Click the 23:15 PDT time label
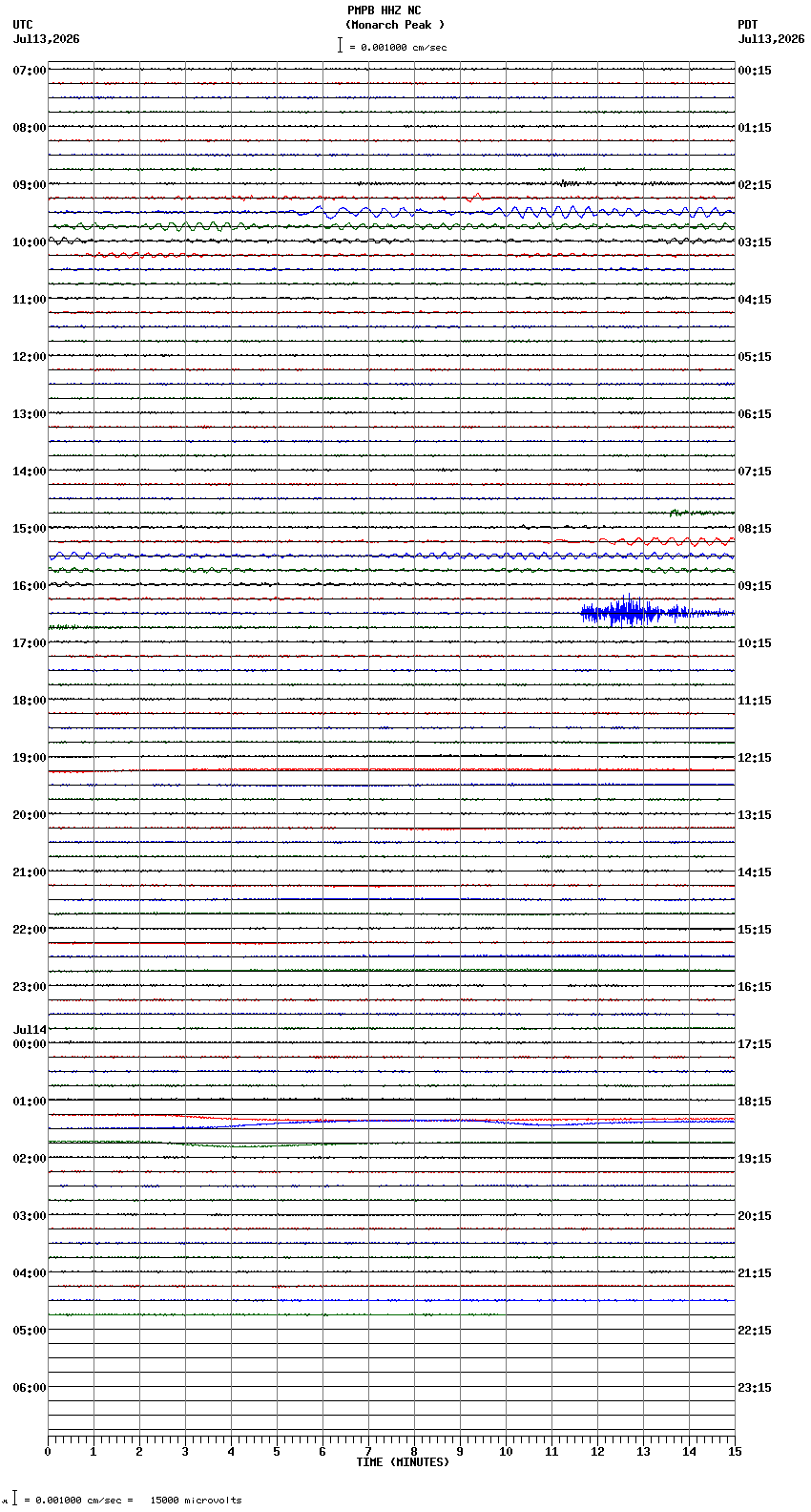The height and width of the screenshot is (1512, 811). [x=755, y=1388]
